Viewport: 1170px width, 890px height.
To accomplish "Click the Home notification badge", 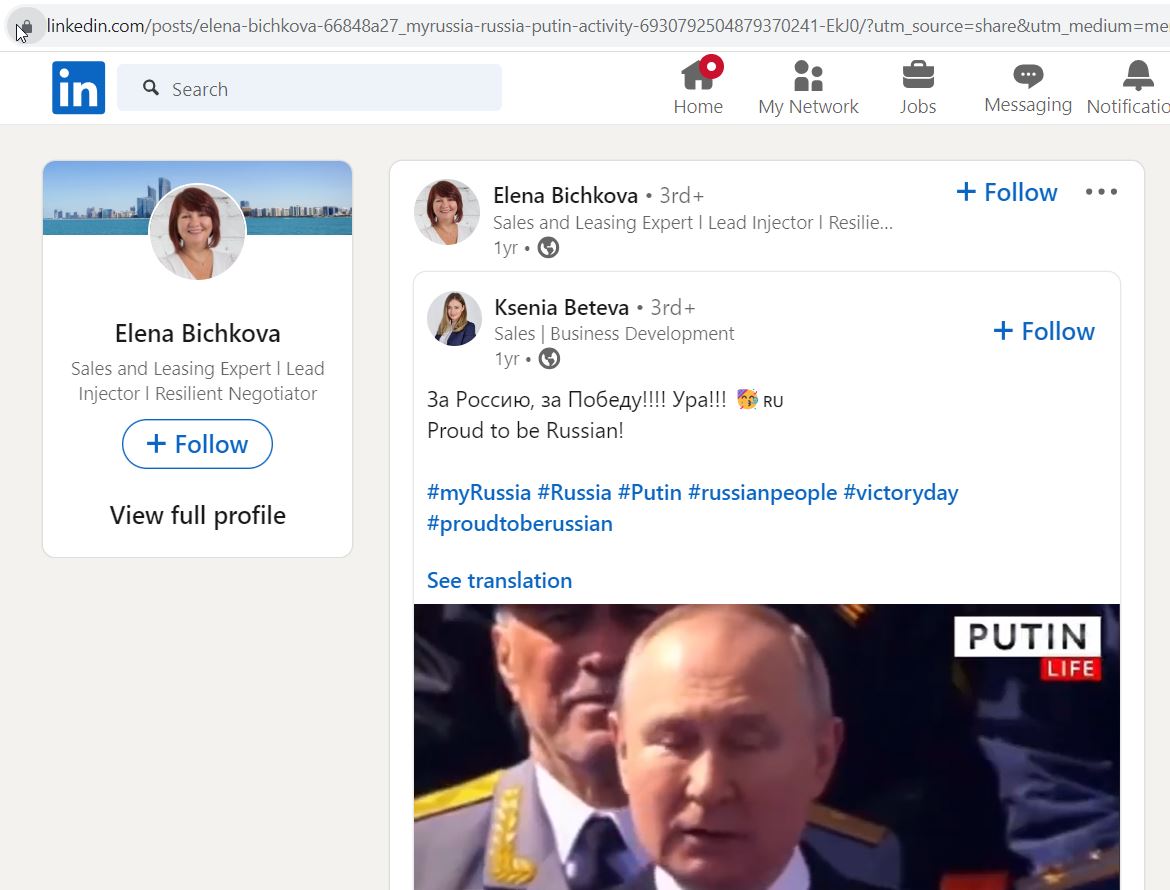I will tap(712, 67).
